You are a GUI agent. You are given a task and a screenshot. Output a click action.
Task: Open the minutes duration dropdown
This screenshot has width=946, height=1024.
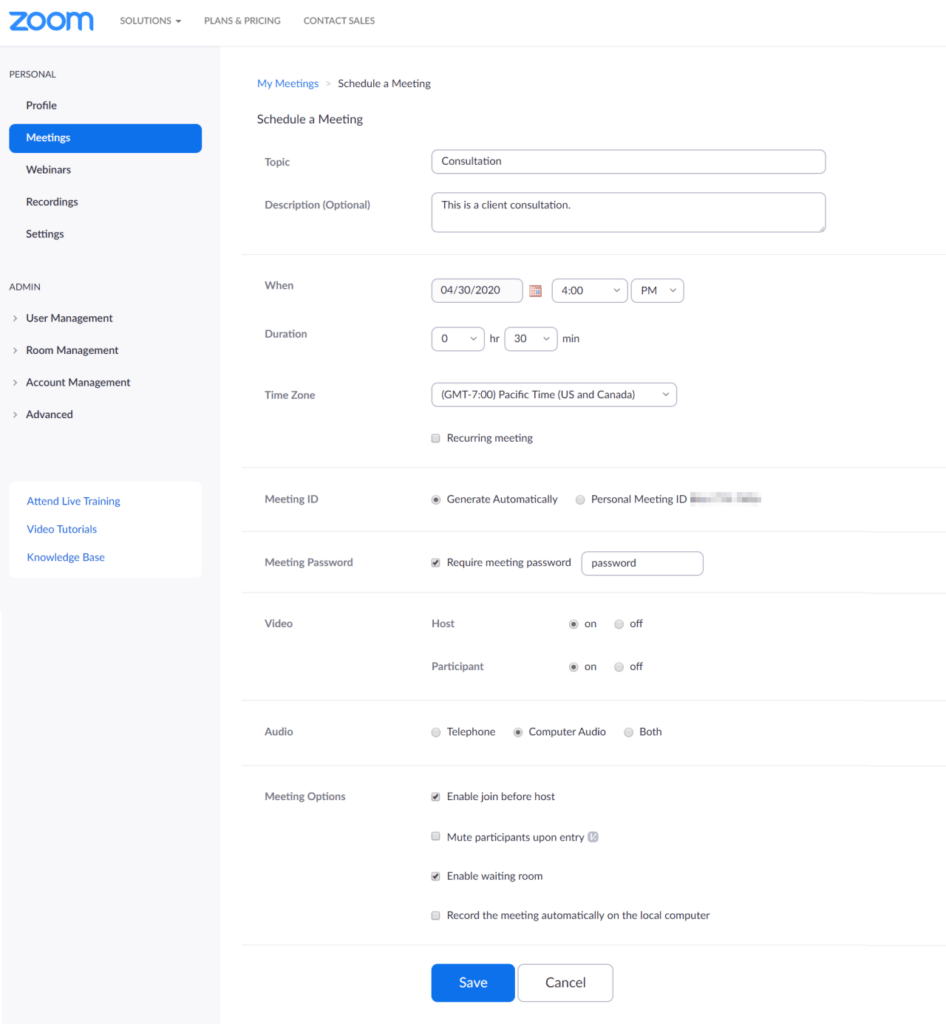tap(530, 338)
